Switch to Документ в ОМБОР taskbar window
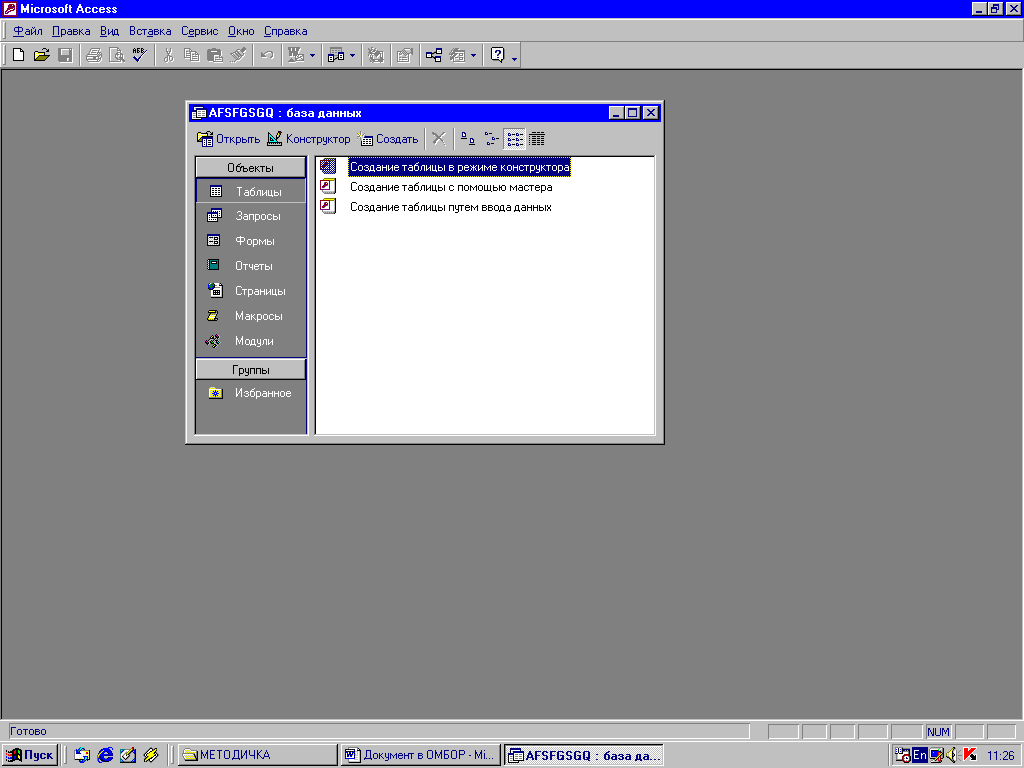Image resolution: width=1024 pixels, height=768 pixels. point(421,755)
